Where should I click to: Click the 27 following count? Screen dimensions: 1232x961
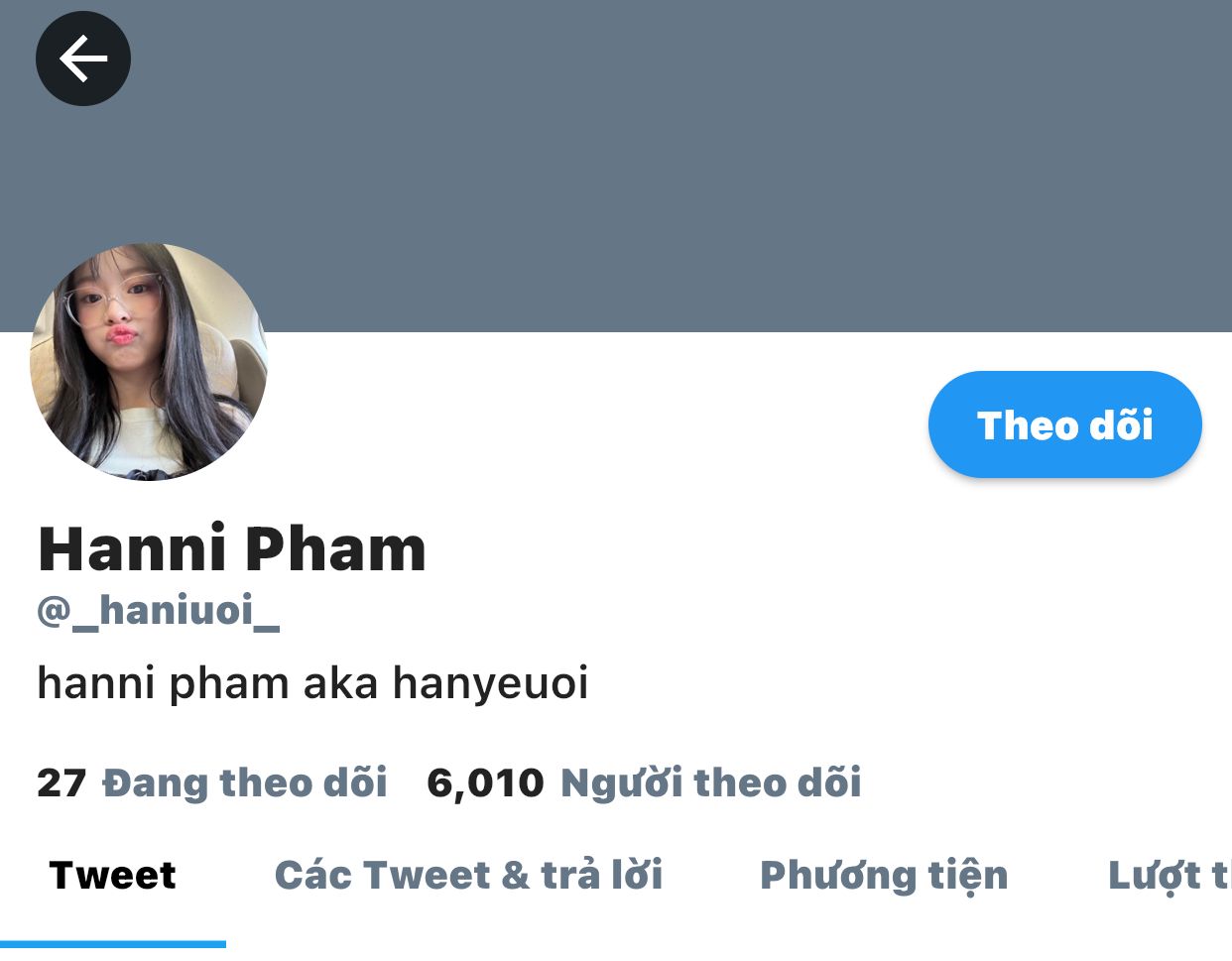62,782
